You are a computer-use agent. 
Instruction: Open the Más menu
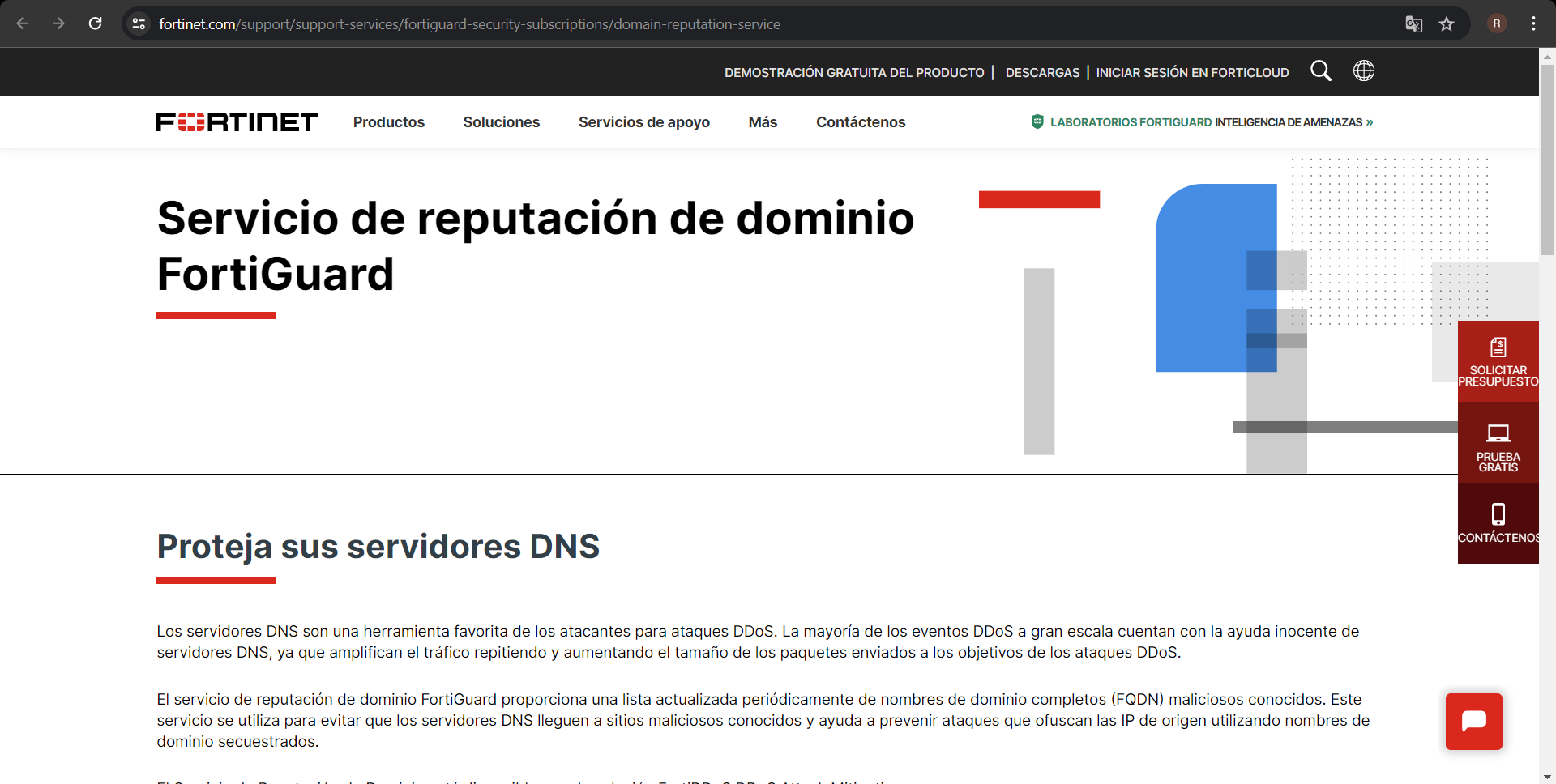coord(762,121)
